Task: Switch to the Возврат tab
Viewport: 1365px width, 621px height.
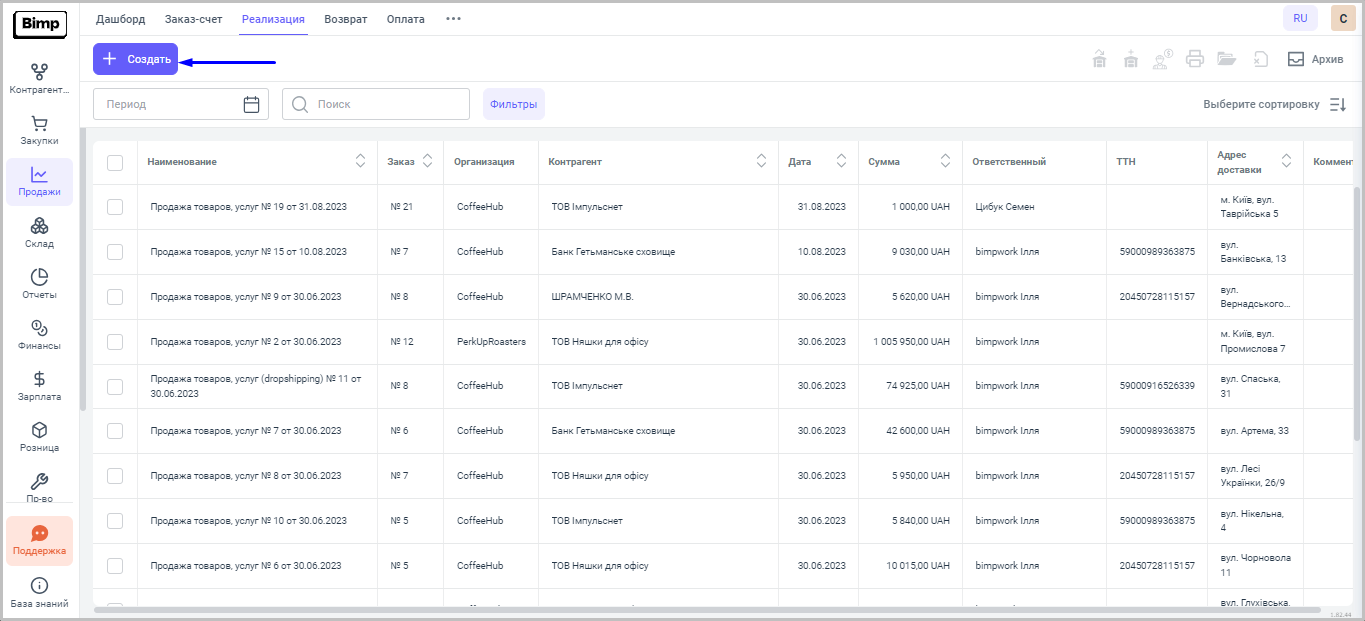Action: [346, 19]
